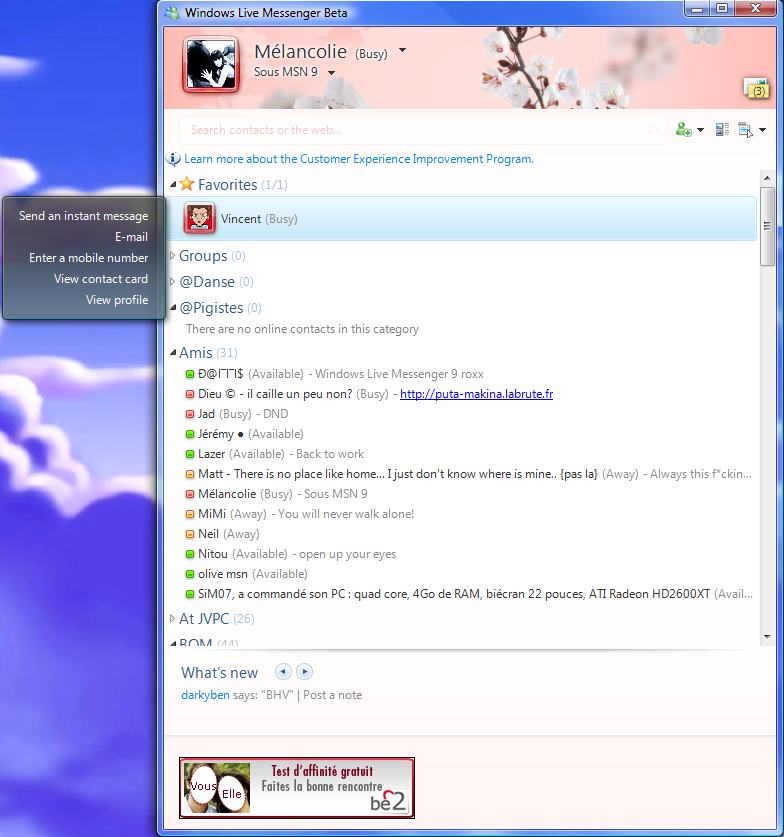Open the status dropdown next to Mélancolie (Busy)
Image resolution: width=784 pixels, height=837 pixels.
click(x=402, y=50)
